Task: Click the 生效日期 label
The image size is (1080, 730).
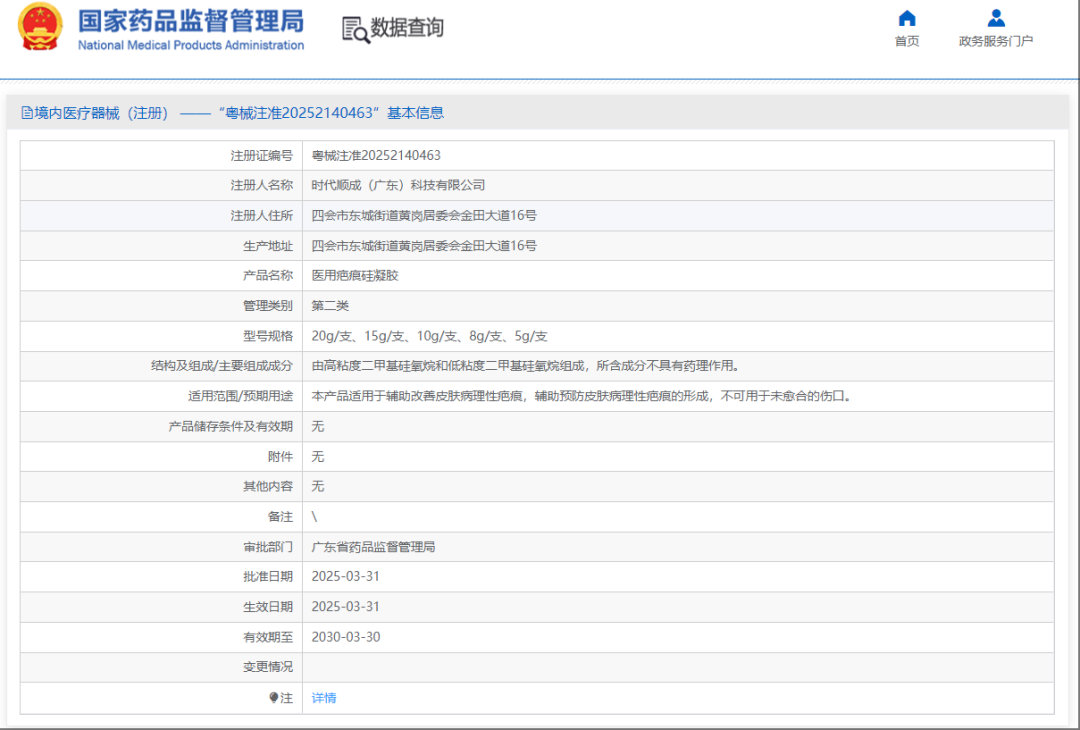Action: click(x=268, y=607)
